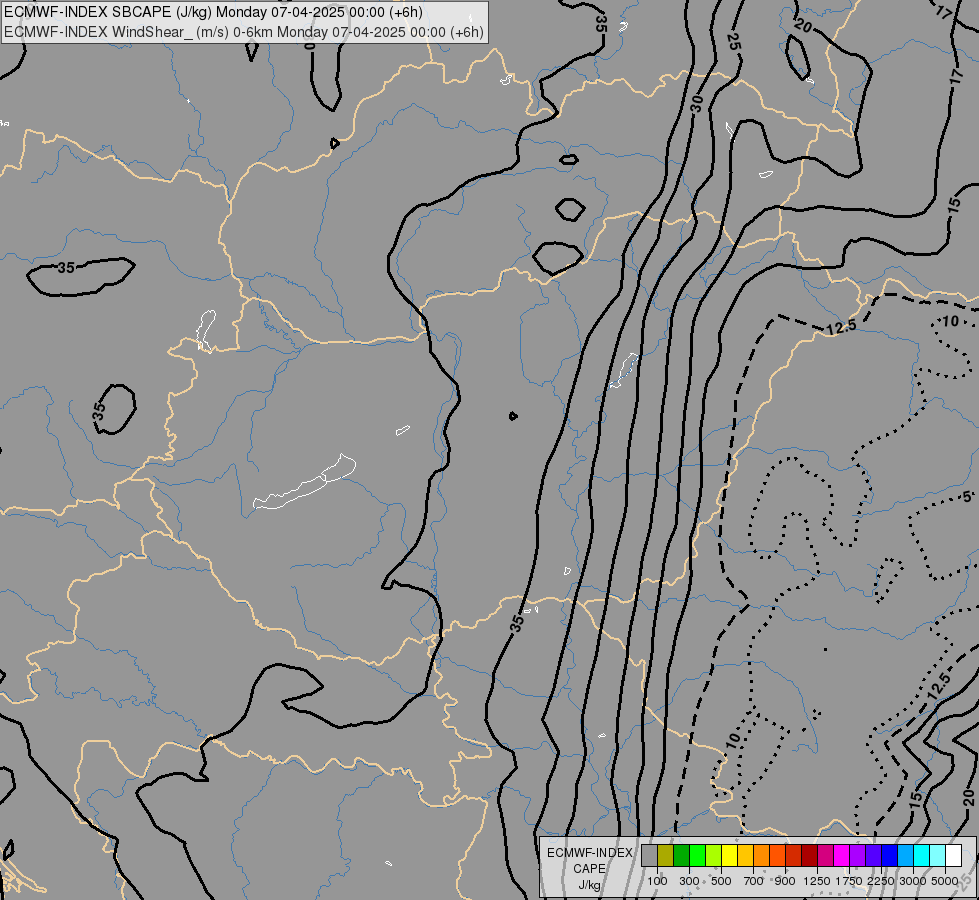Image resolution: width=979 pixels, height=900 pixels.
Task: Click the 1750 value on legend scale
Action: [849, 881]
